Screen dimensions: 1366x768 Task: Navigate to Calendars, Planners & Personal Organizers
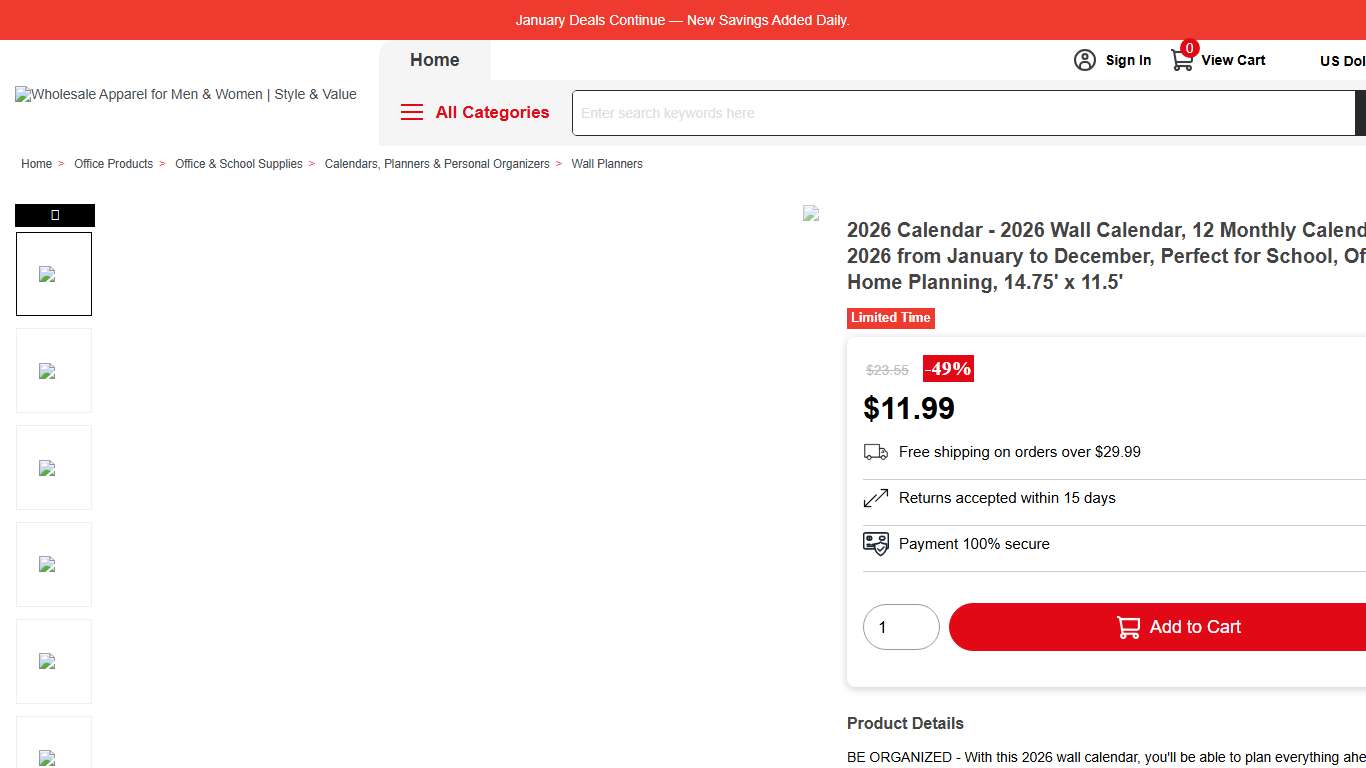(x=437, y=164)
